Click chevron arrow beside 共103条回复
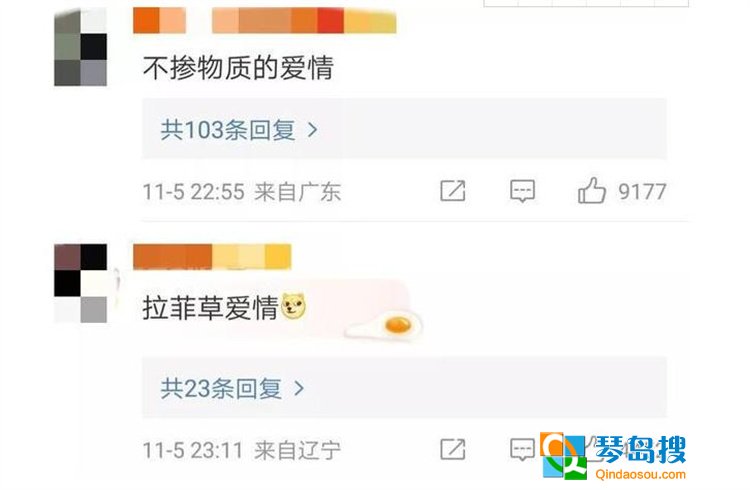Viewport: 750px width, 490px height. tap(312, 130)
